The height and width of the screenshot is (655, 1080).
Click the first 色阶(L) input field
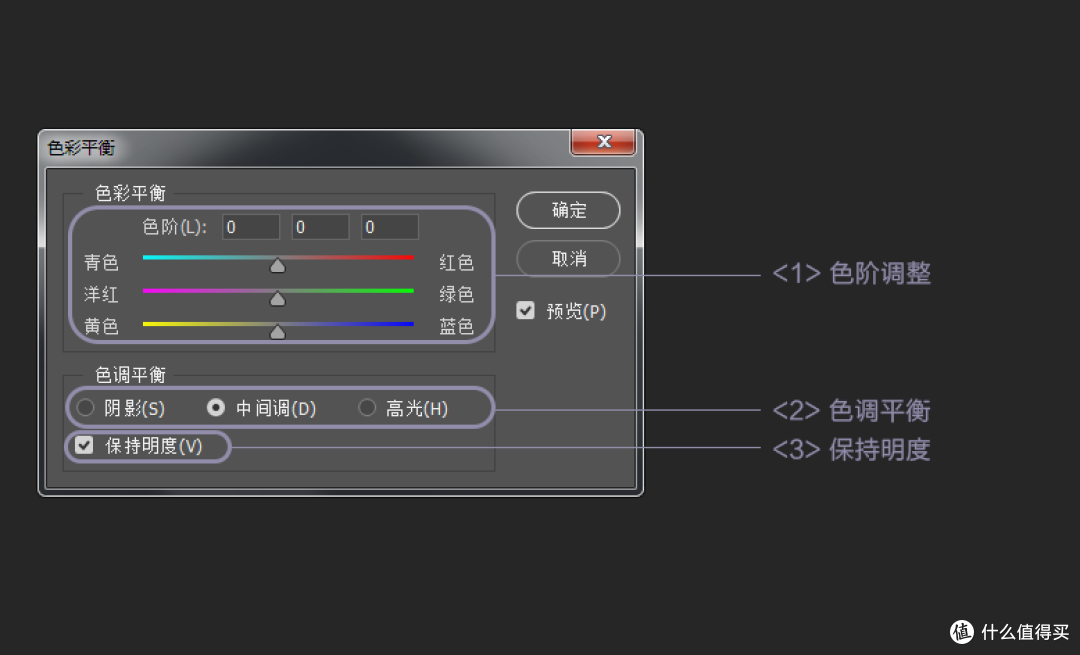(250, 226)
